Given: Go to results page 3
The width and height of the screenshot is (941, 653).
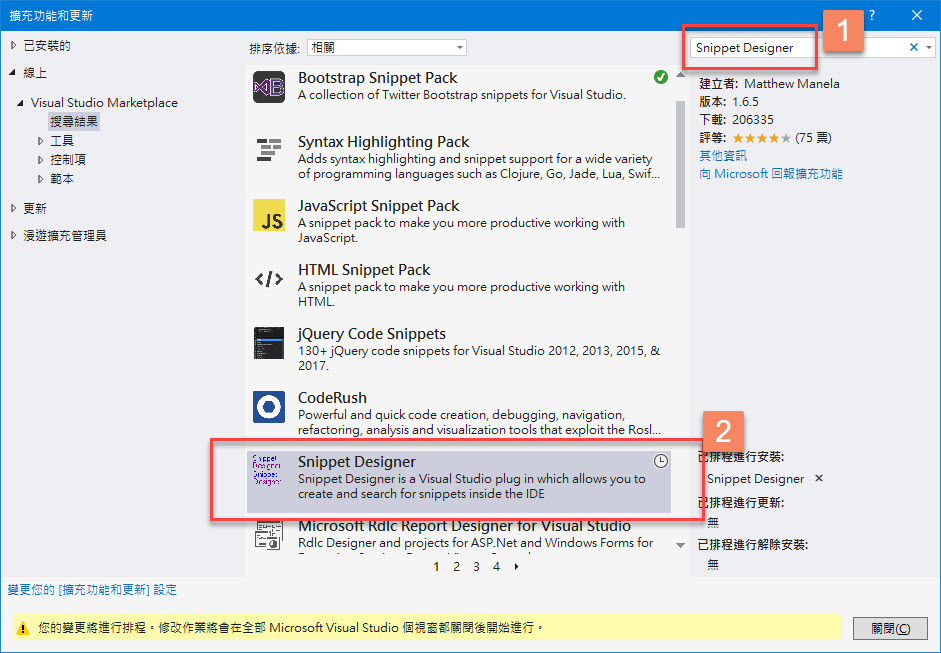Looking at the screenshot, I should tap(477, 567).
